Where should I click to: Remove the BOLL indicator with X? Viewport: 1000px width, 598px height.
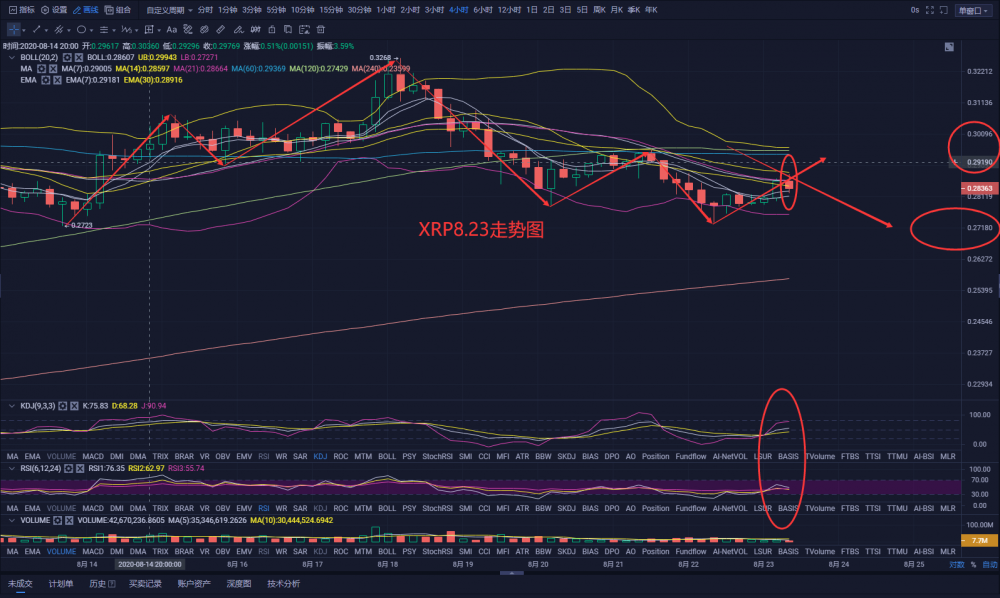pos(79,57)
